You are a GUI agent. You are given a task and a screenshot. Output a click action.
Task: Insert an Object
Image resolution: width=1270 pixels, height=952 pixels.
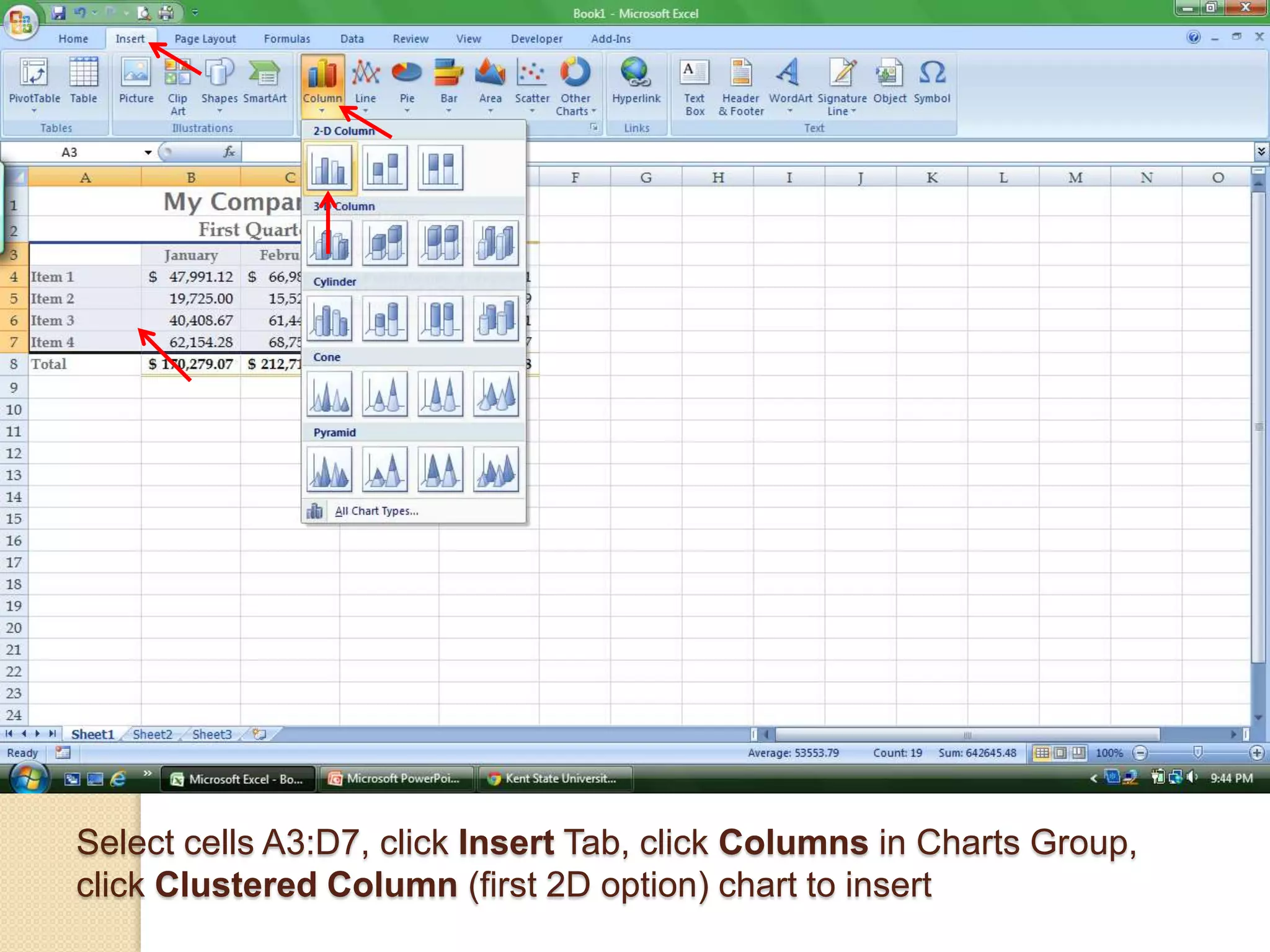(x=889, y=81)
